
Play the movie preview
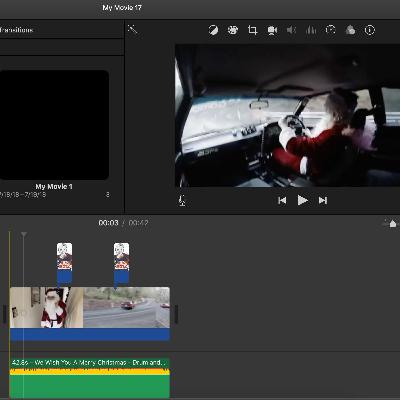tap(302, 200)
